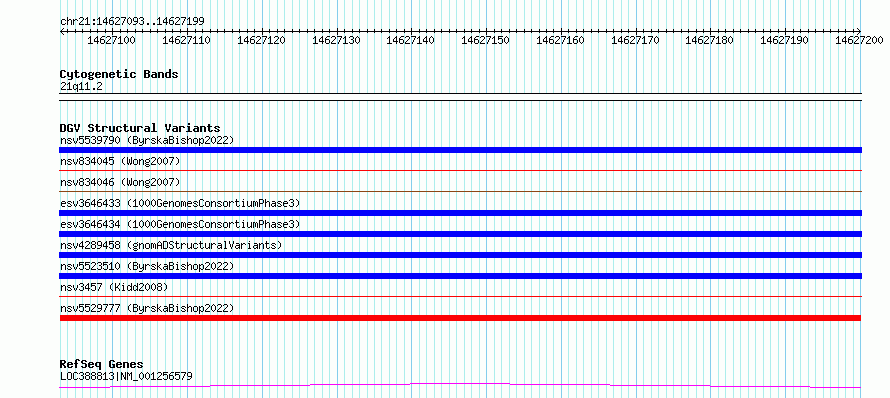Screen dimensions: 890x398
Task: Click the RefSeq Genes track title
Action: pos(102,365)
